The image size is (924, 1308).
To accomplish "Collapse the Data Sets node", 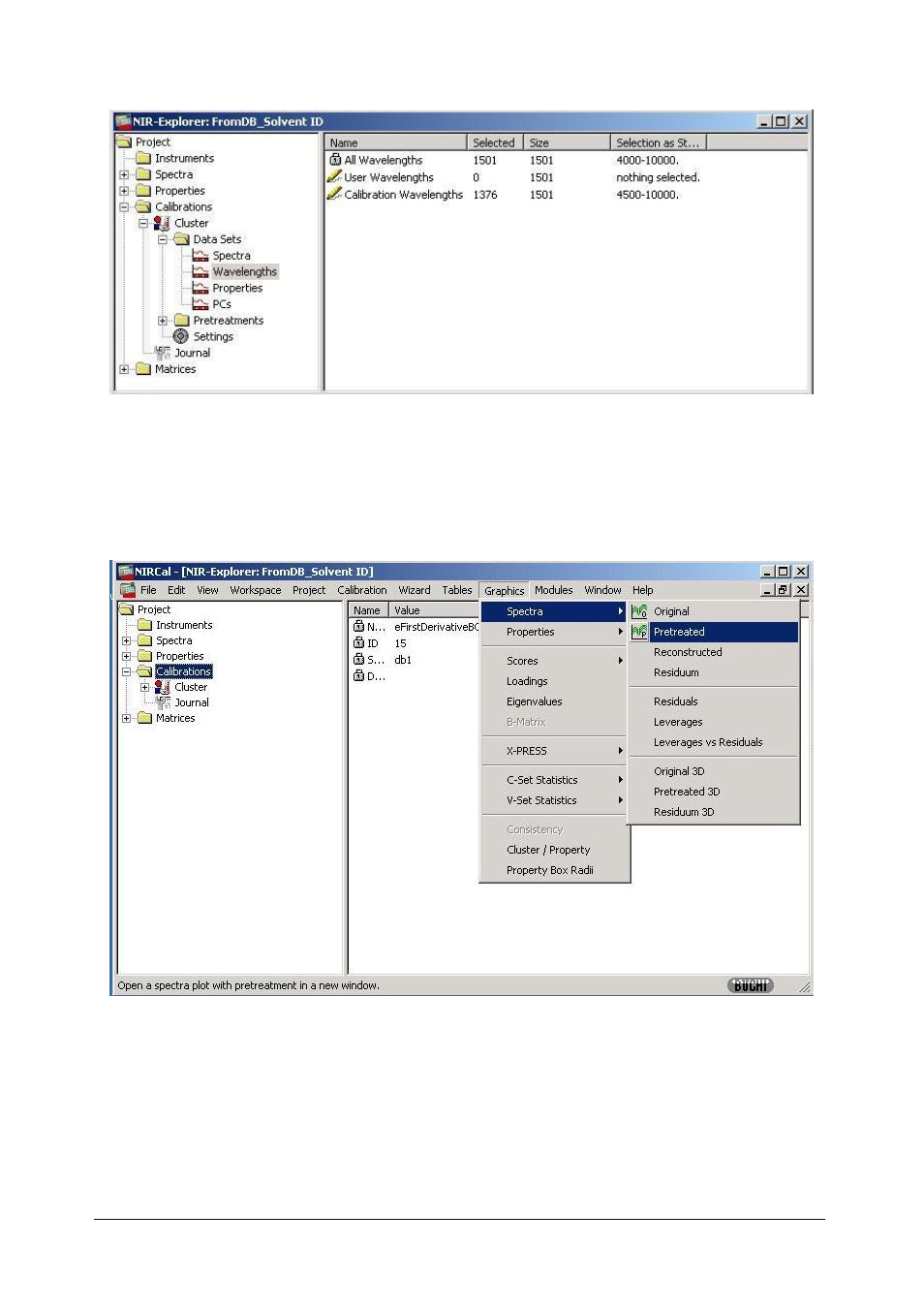I will point(163,239).
